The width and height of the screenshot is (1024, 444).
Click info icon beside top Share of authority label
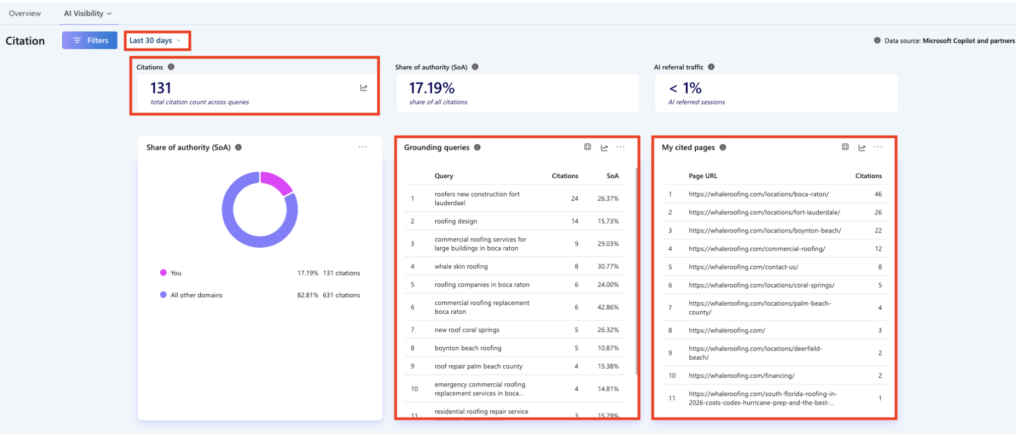tap(475, 67)
